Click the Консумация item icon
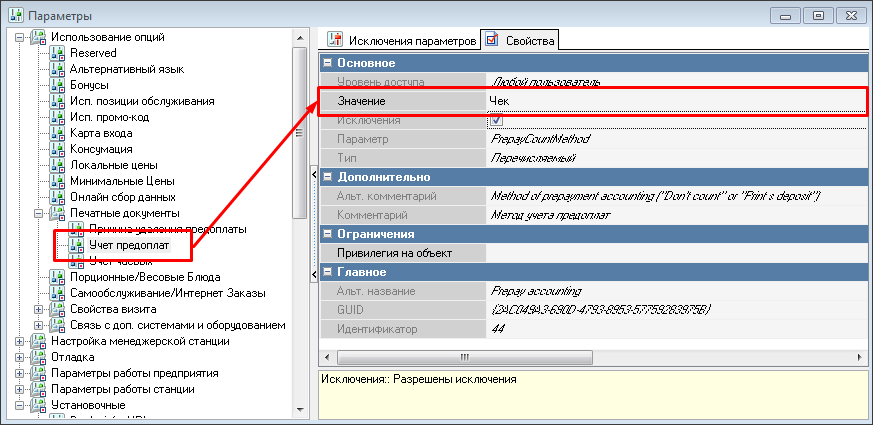The image size is (873, 425). click(58, 149)
